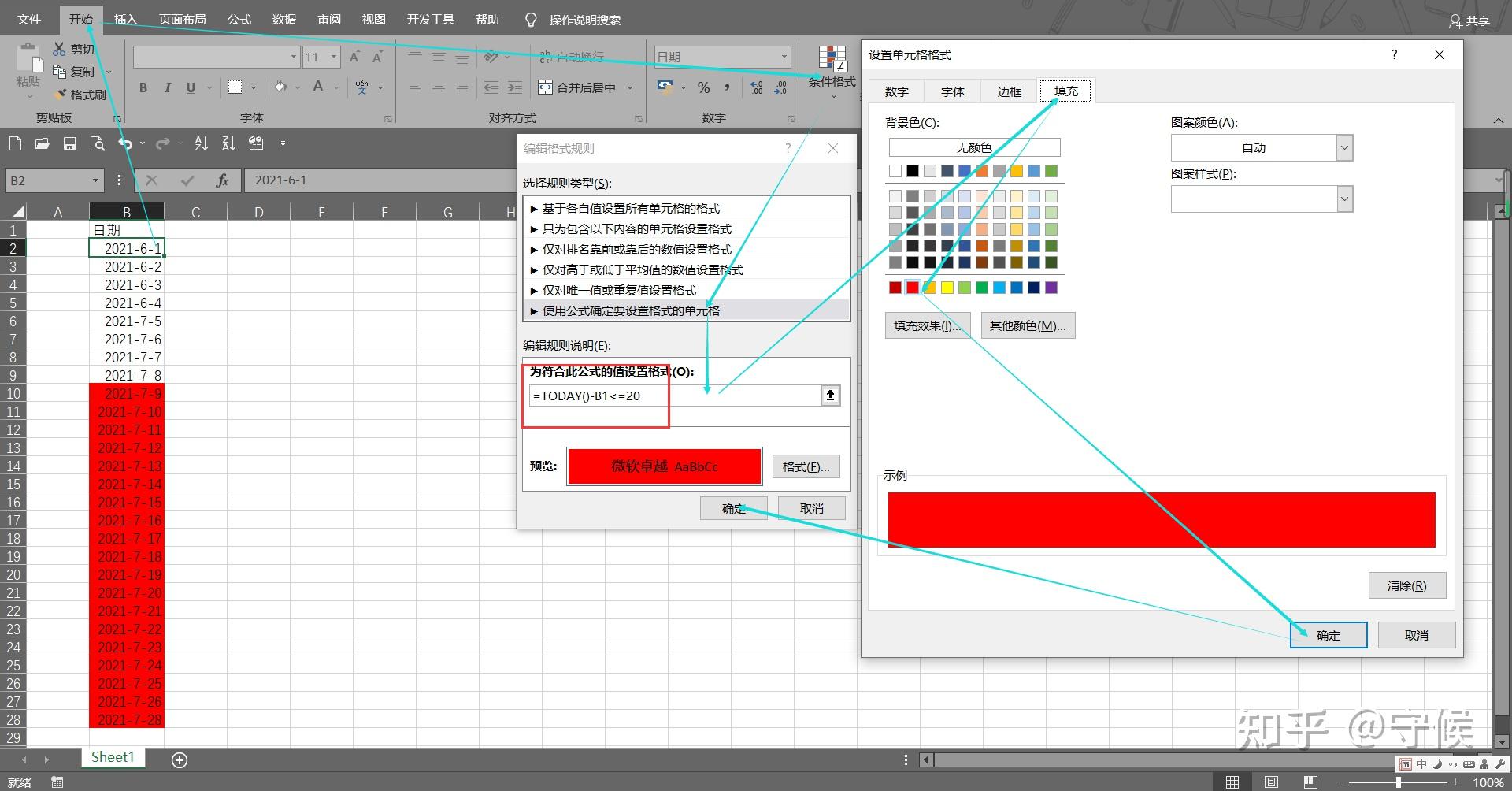Click 取消 in the edit rule dialog
The width and height of the screenshot is (1512, 791).
coord(811,508)
